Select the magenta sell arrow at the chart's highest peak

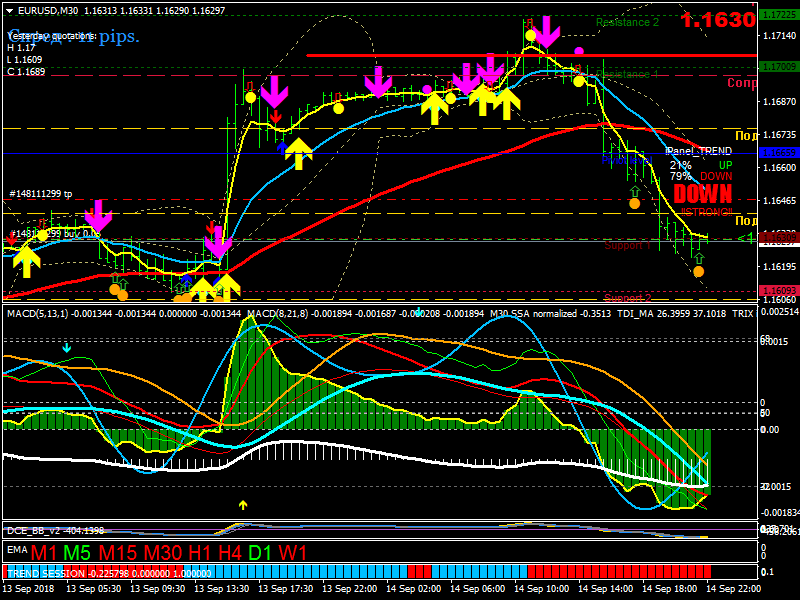click(x=547, y=32)
